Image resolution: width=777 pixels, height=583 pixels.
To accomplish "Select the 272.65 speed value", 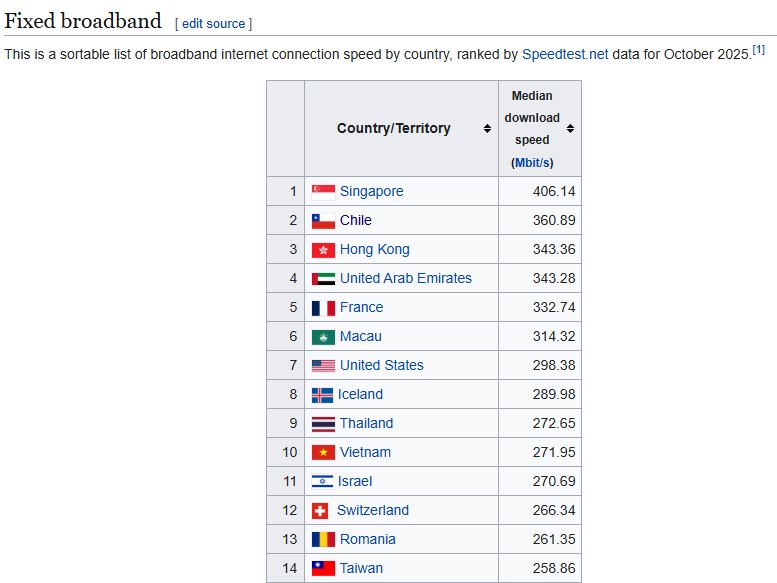I will click(554, 423).
